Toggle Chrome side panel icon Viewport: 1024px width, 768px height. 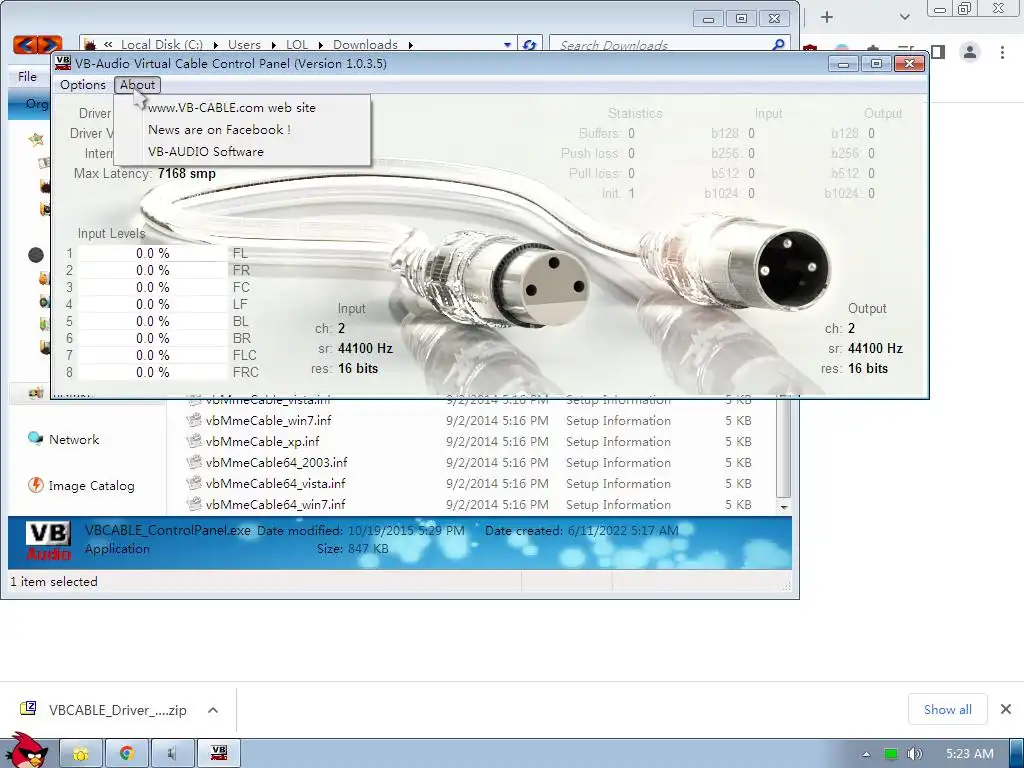pyautogui.click(x=938, y=52)
